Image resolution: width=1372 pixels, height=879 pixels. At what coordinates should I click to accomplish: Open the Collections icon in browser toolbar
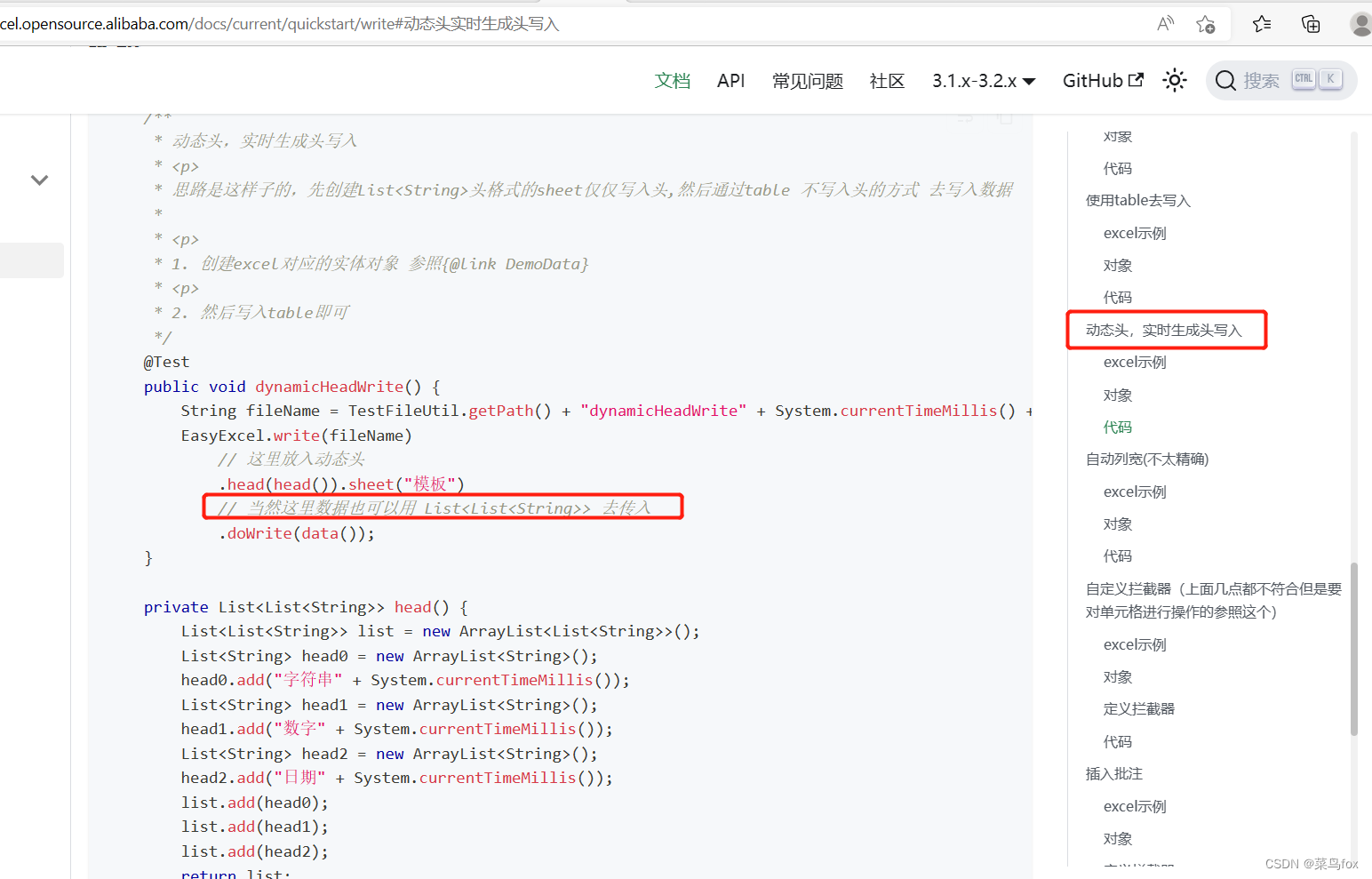click(x=1311, y=24)
